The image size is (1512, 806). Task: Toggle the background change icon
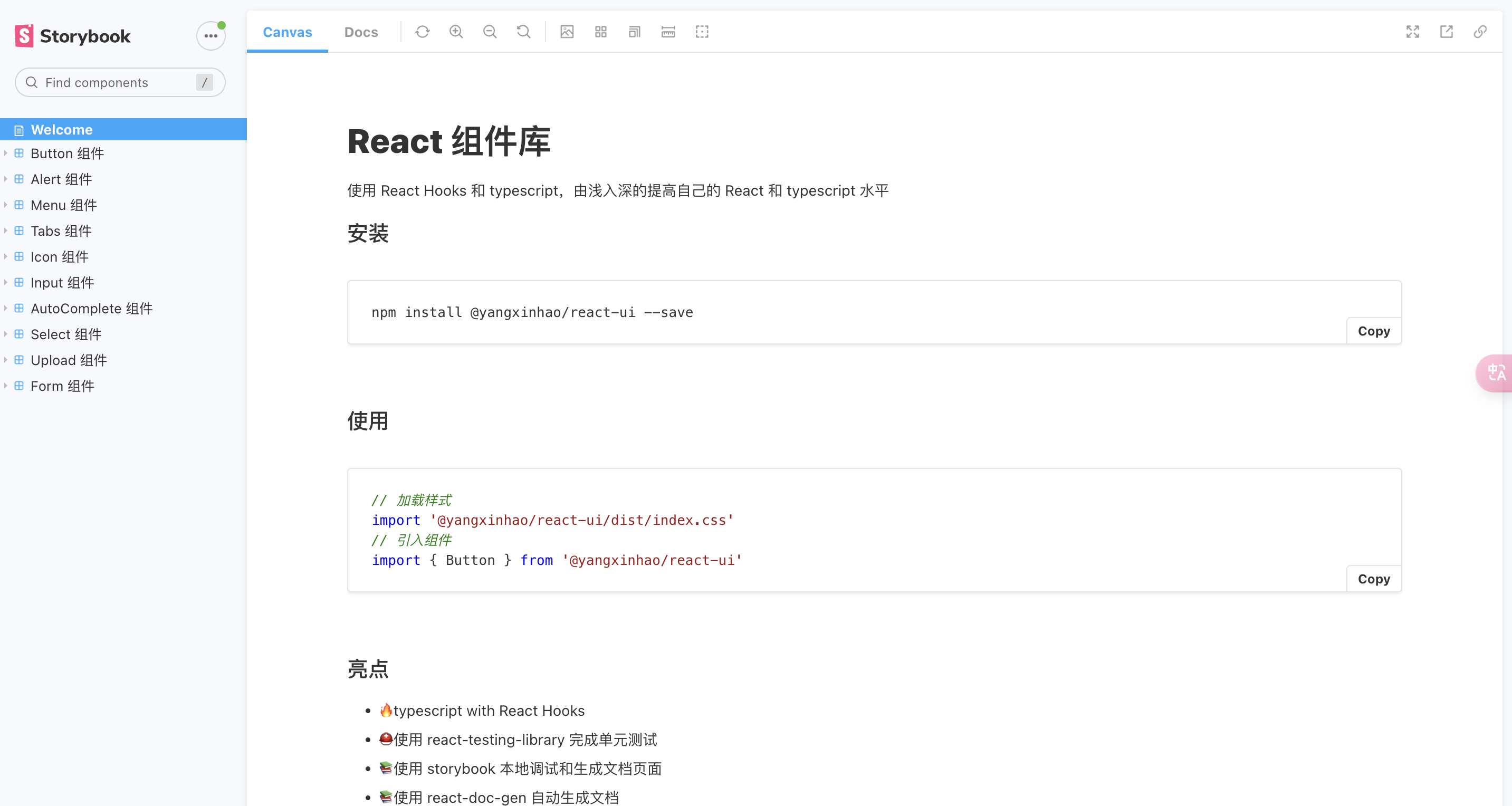coord(567,32)
